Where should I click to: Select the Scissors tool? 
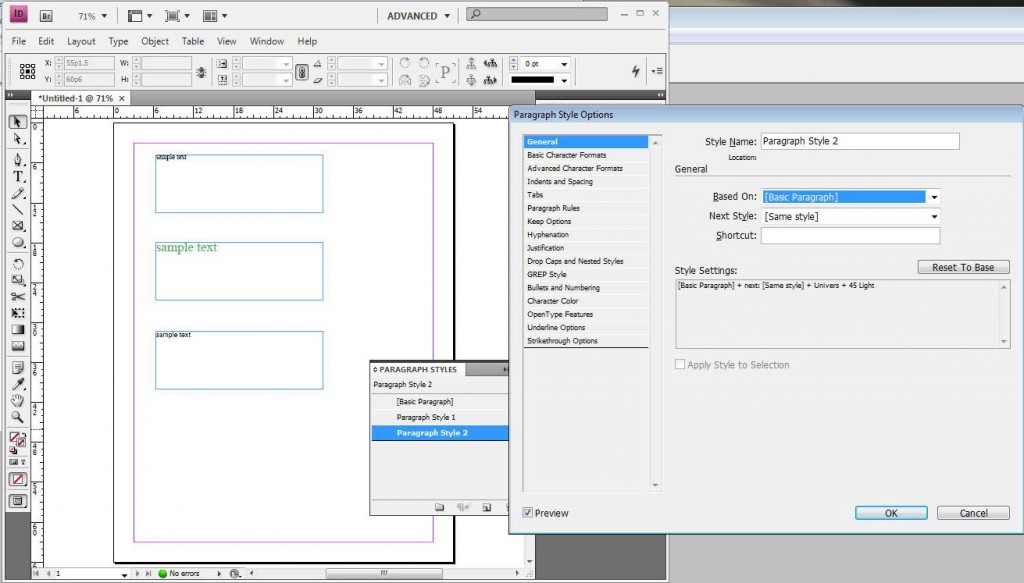pyautogui.click(x=18, y=296)
